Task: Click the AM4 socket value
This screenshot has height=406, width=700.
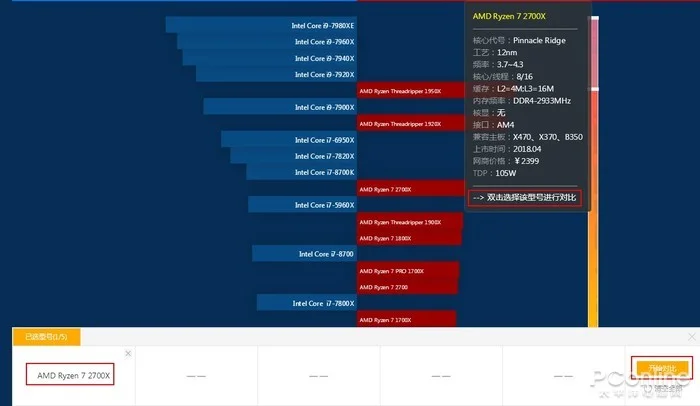Action: coord(505,125)
